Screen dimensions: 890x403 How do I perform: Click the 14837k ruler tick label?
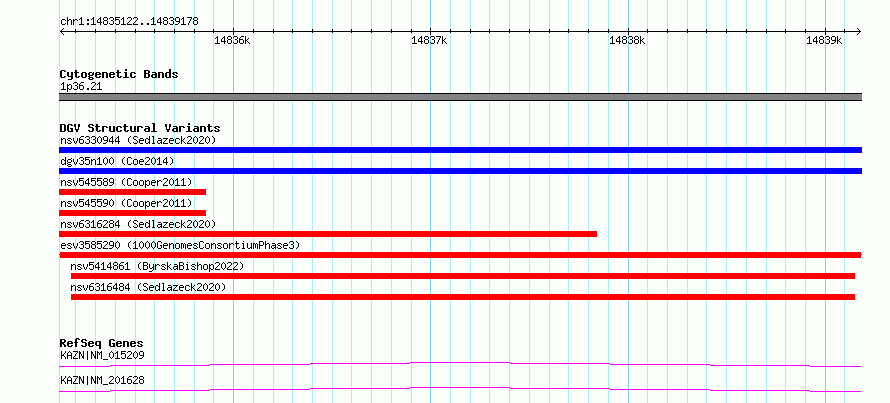[x=430, y=40]
